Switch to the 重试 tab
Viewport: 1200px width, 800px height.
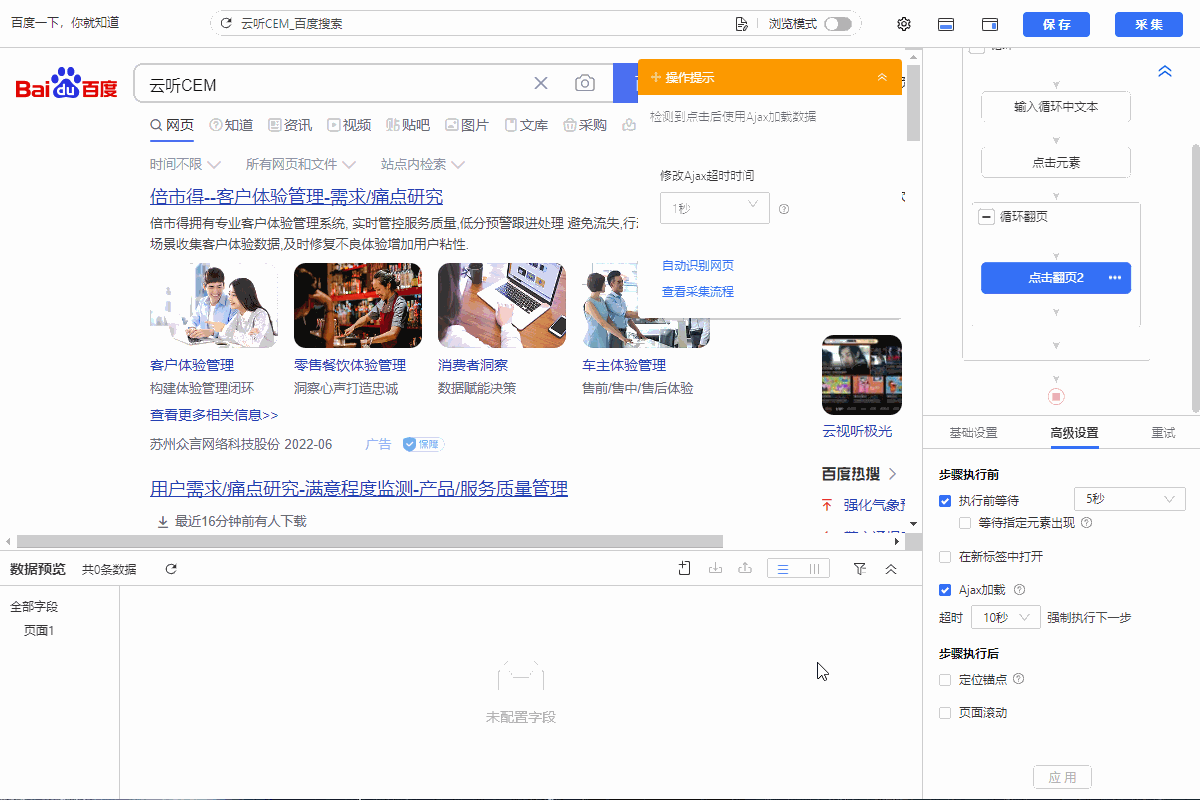click(1163, 433)
